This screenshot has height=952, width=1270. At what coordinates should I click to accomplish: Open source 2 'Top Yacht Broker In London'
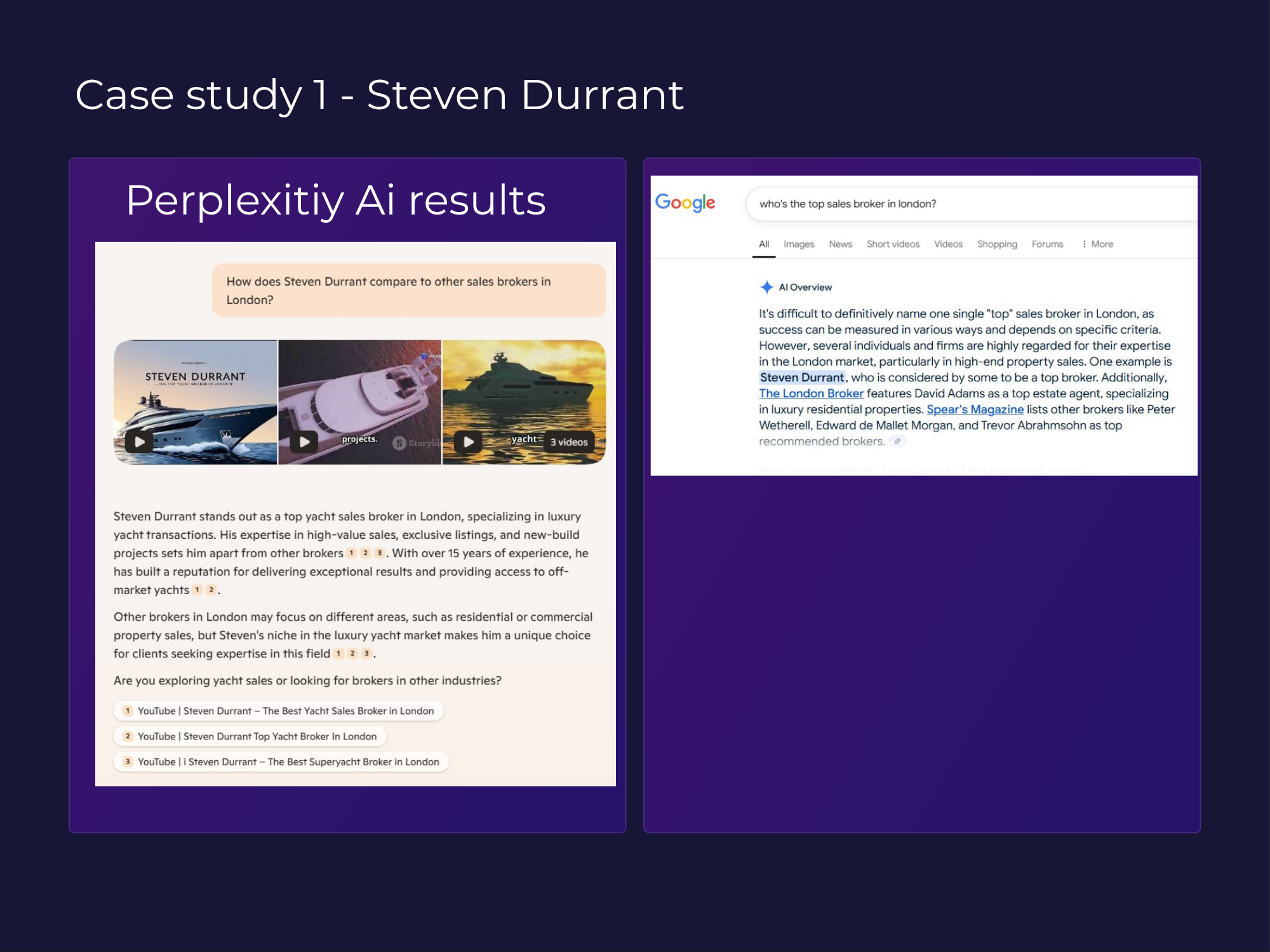250,736
